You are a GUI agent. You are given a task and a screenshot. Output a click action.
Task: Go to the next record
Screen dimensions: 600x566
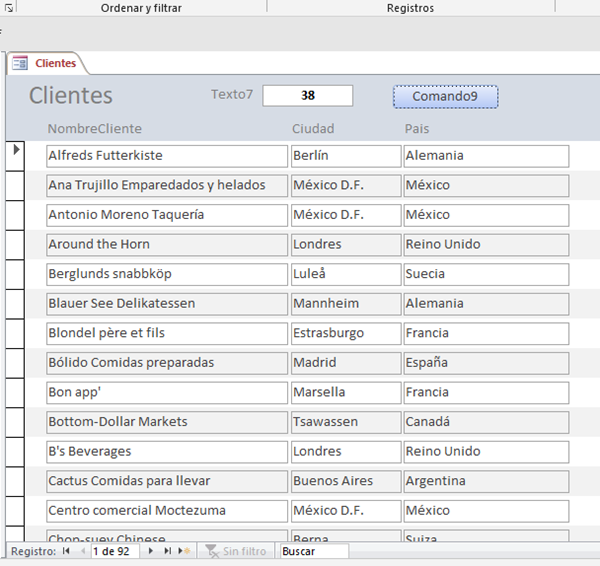tap(151, 551)
